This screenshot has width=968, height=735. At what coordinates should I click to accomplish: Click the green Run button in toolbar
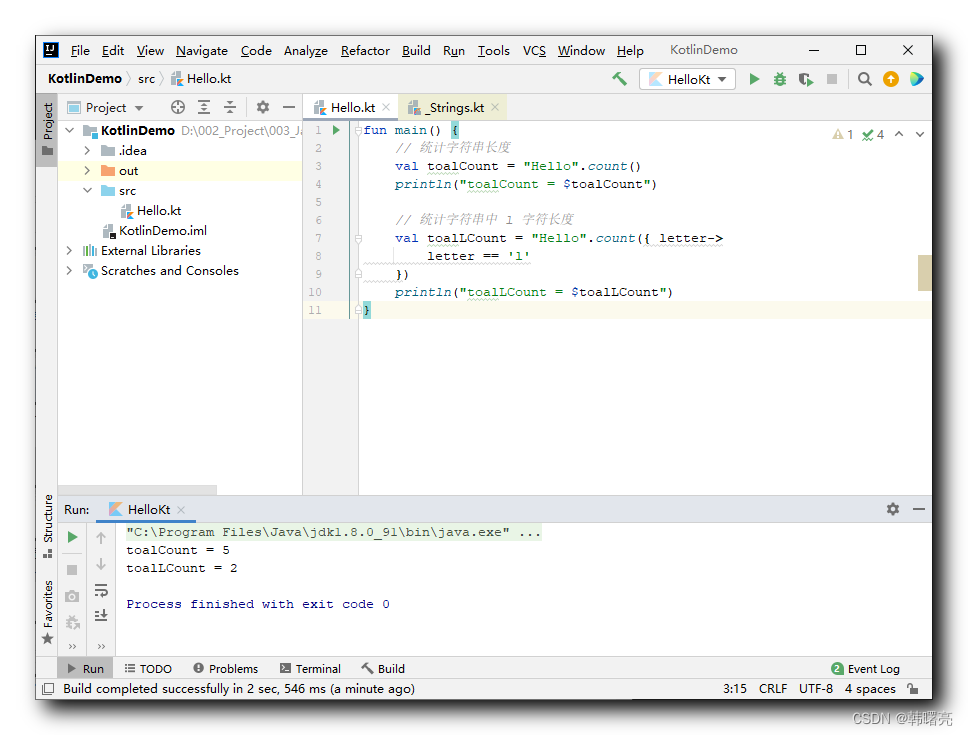coord(754,79)
